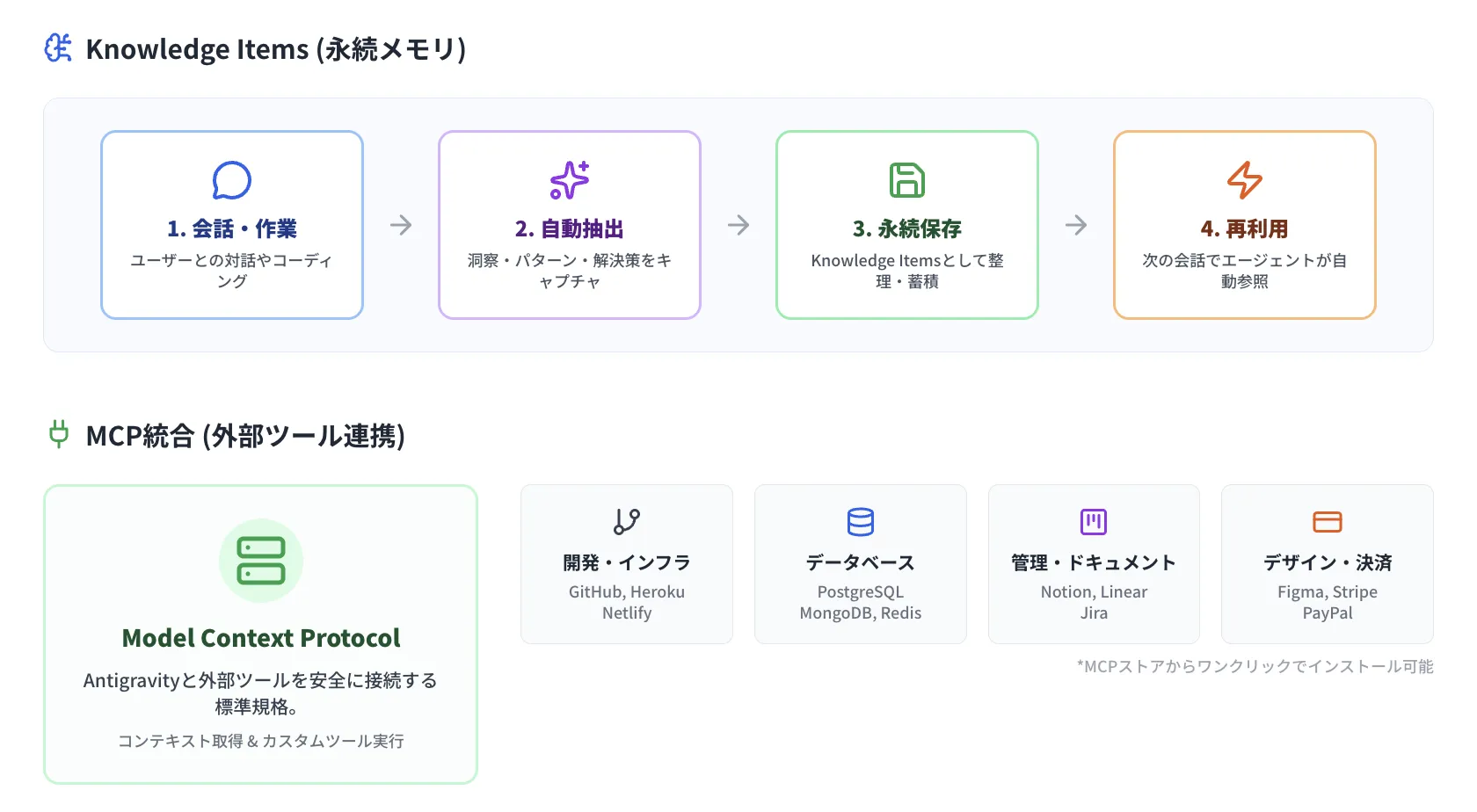Select the データベース category card

pos(860,564)
